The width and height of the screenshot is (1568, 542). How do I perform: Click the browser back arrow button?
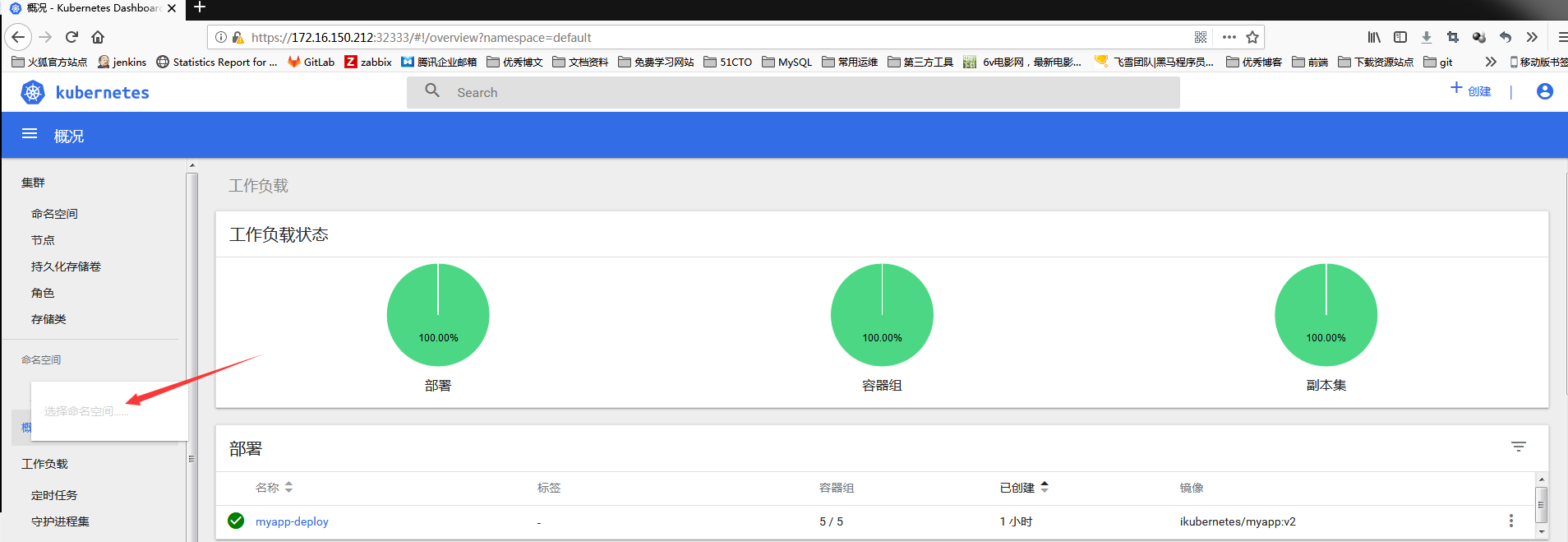click(18, 37)
